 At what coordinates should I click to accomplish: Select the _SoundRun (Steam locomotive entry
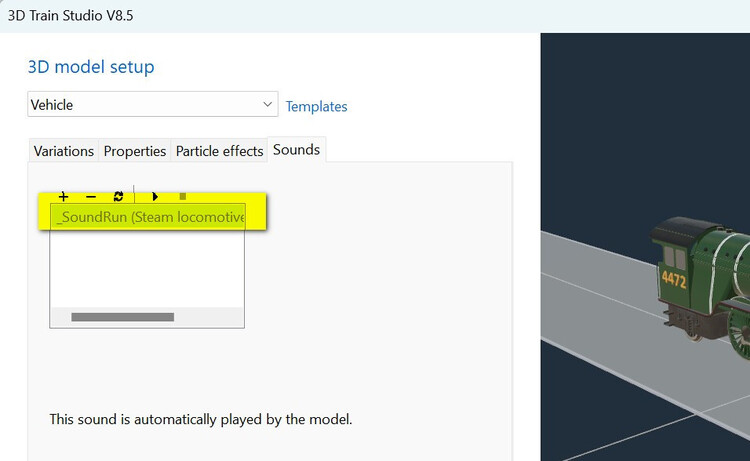tap(148, 217)
